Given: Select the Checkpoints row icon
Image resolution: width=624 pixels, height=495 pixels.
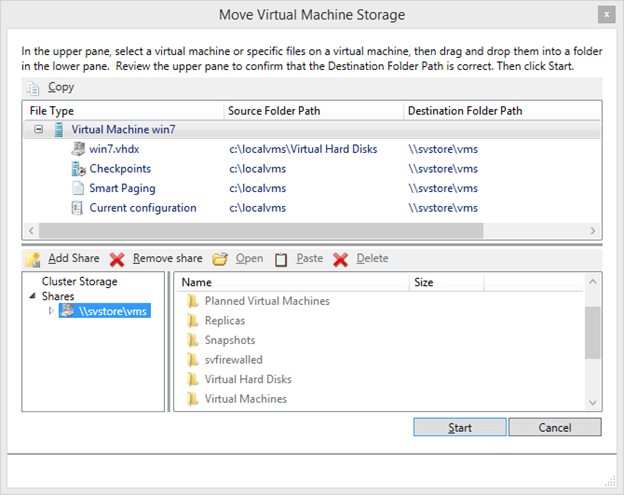Looking at the screenshot, I should point(79,169).
